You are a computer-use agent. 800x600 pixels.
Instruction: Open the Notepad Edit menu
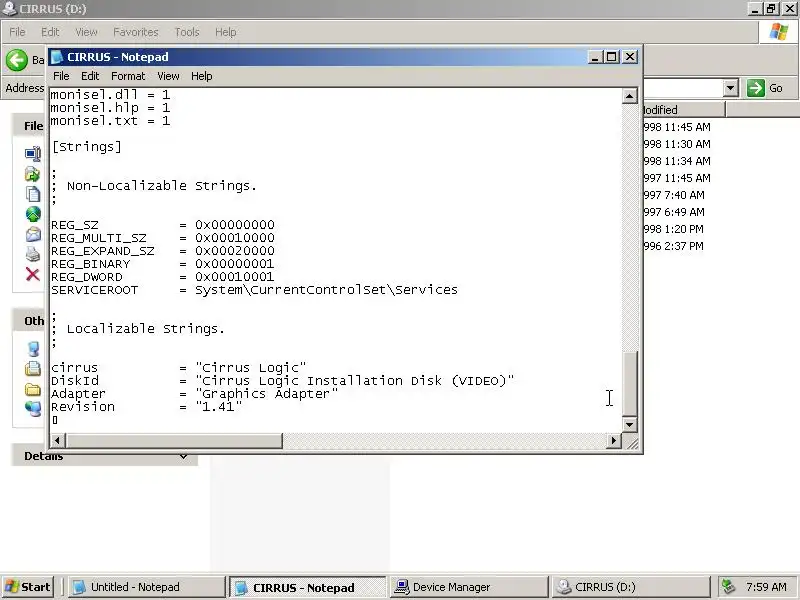pyautogui.click(x=90, y=76)
